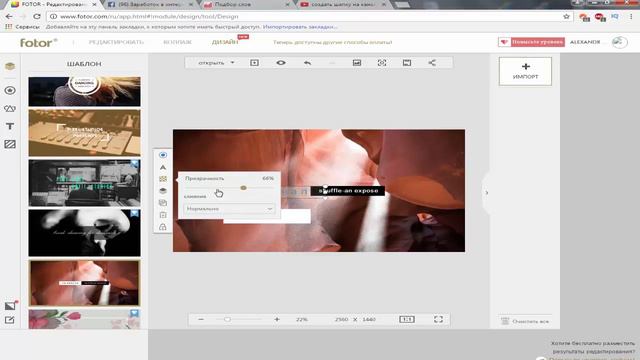
Task: Click the save icon in top toolbar
Action: point(254,63)
